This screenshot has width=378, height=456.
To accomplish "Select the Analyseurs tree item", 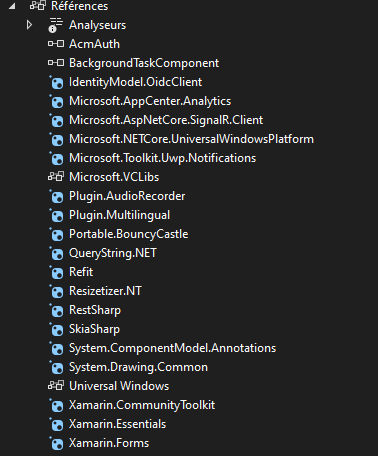I will point(97,25).
